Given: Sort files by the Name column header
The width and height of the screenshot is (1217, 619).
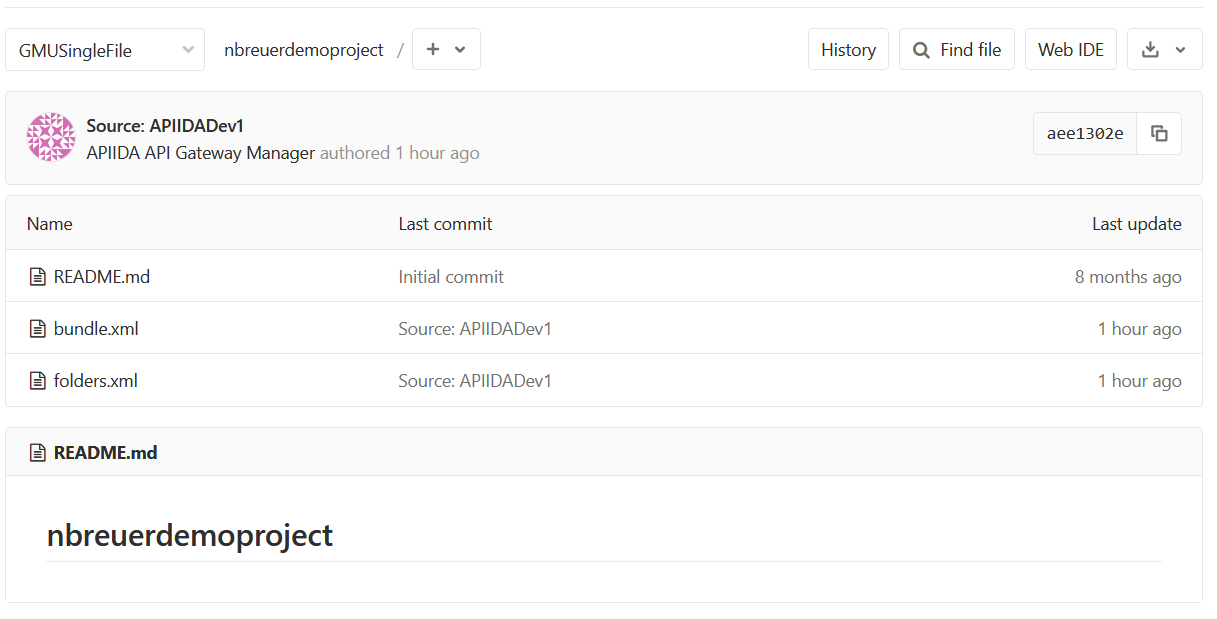Looking at the screenshot, I should coord(49,223).
